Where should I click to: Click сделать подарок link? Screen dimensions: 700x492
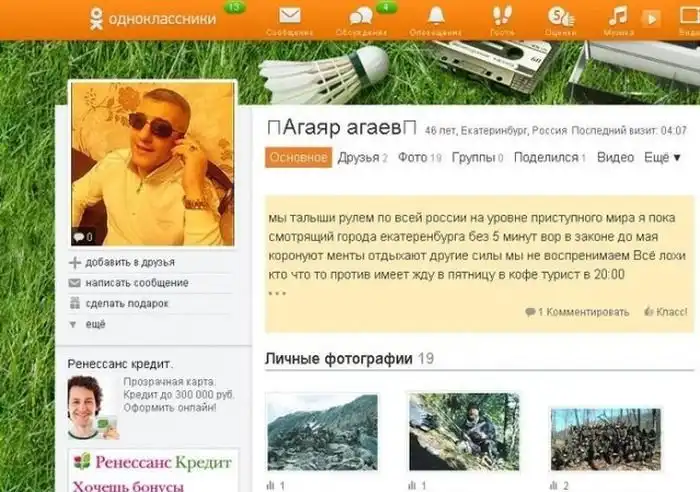pyautogui.click(x=126, y=303)
